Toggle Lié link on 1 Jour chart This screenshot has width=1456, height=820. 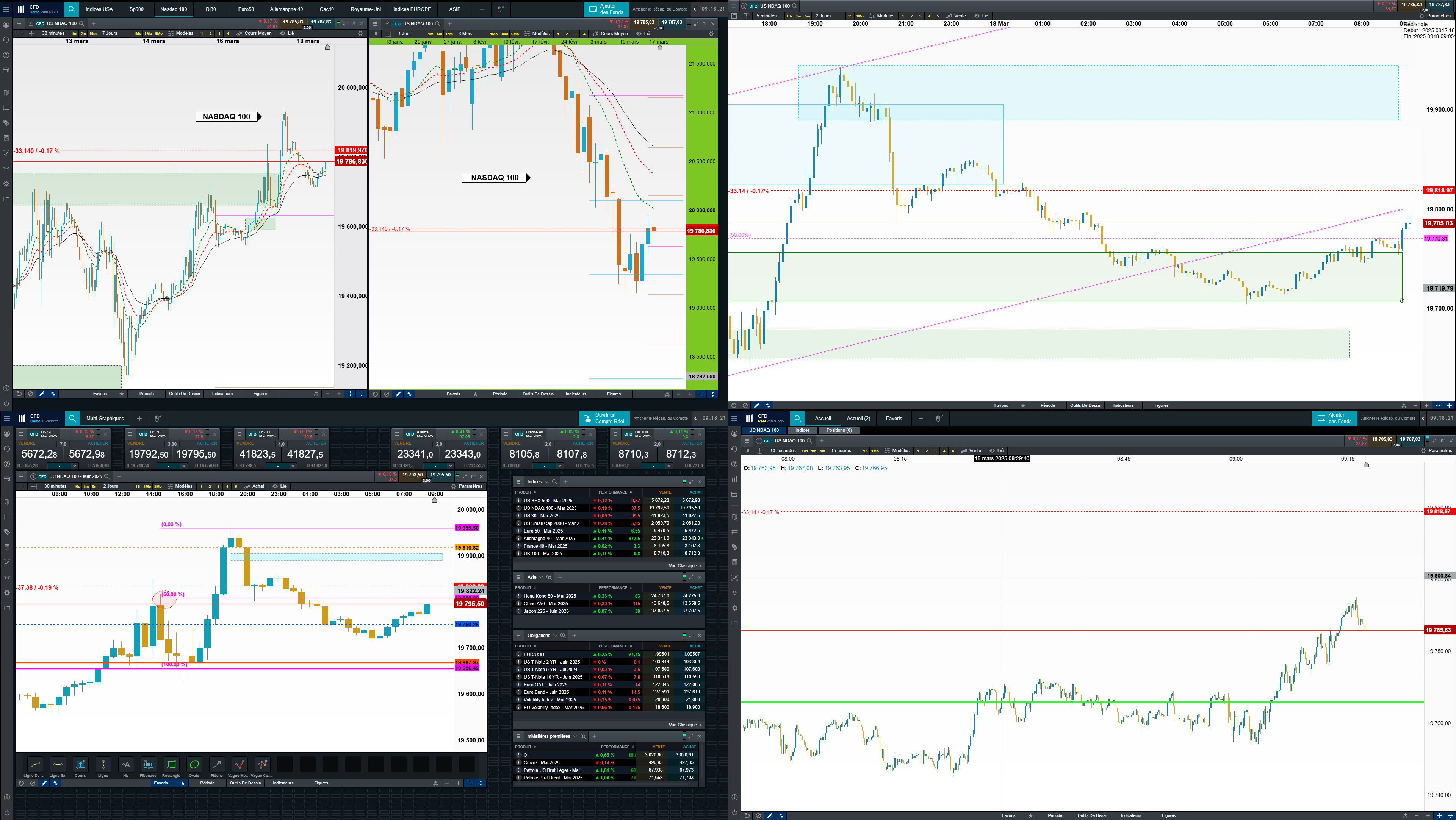(x=644, y=33)
